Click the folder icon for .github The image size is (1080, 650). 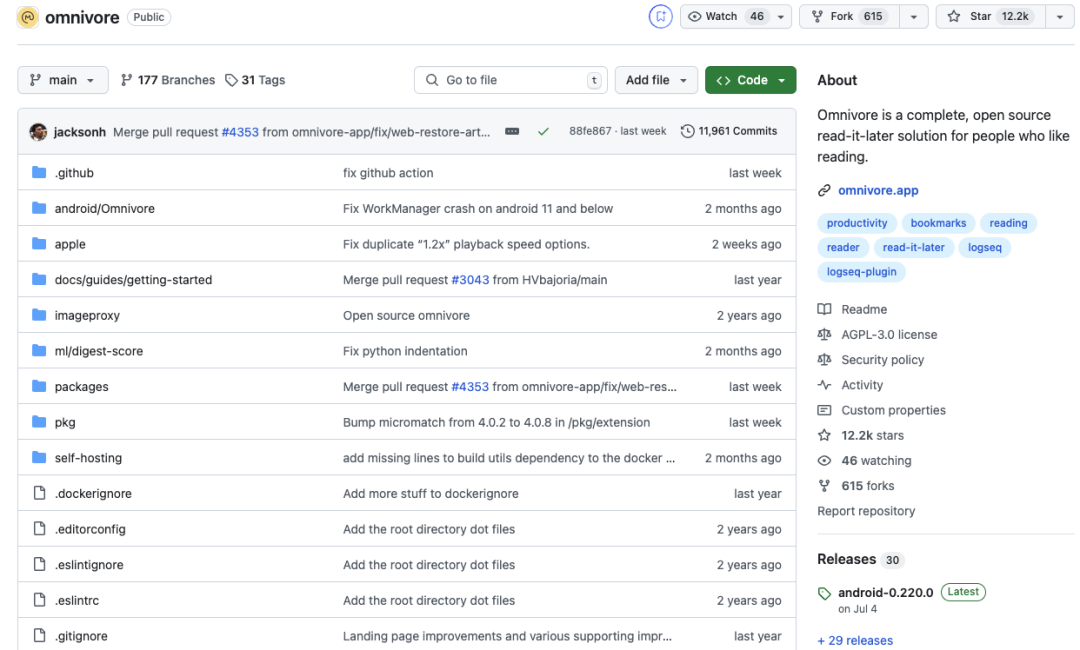pos(39,172)
